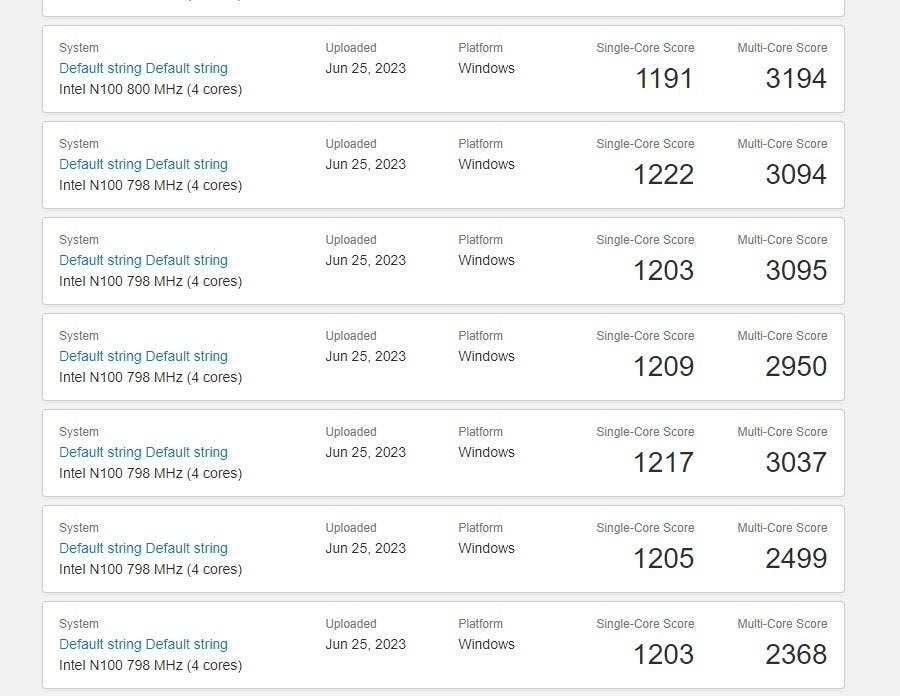Image resolution: width=900 pixels, height=696 pixels.
Task: Click the single-core score 1217
Action: tap(663, 463)
